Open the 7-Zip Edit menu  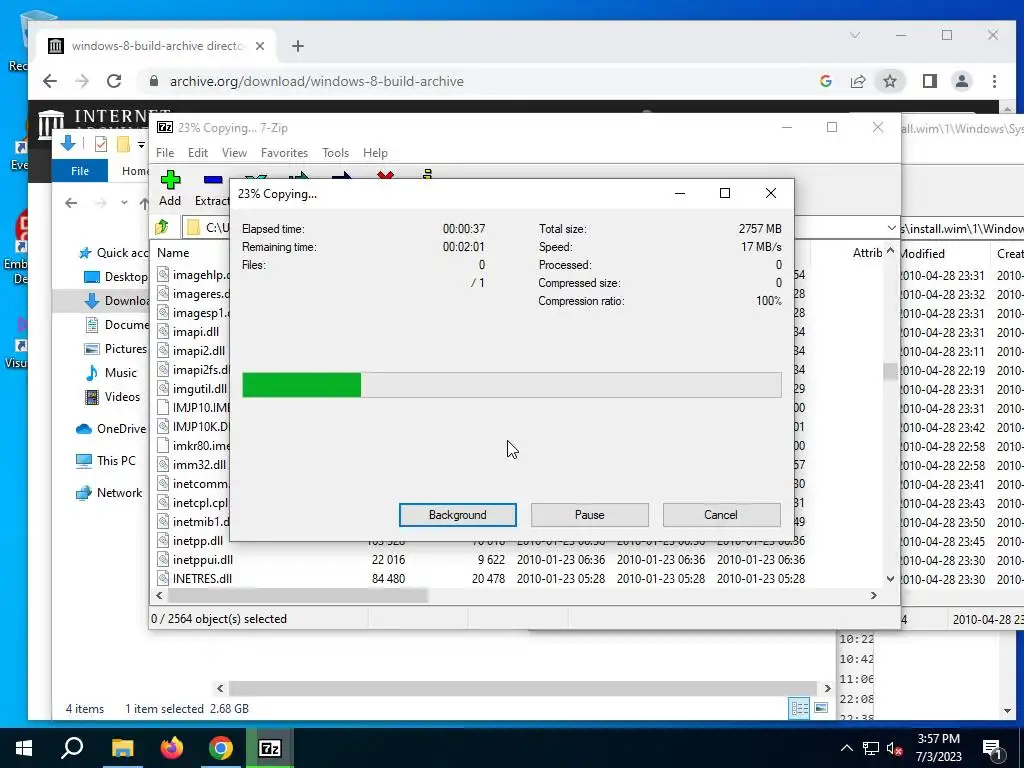tap(198, 153)
